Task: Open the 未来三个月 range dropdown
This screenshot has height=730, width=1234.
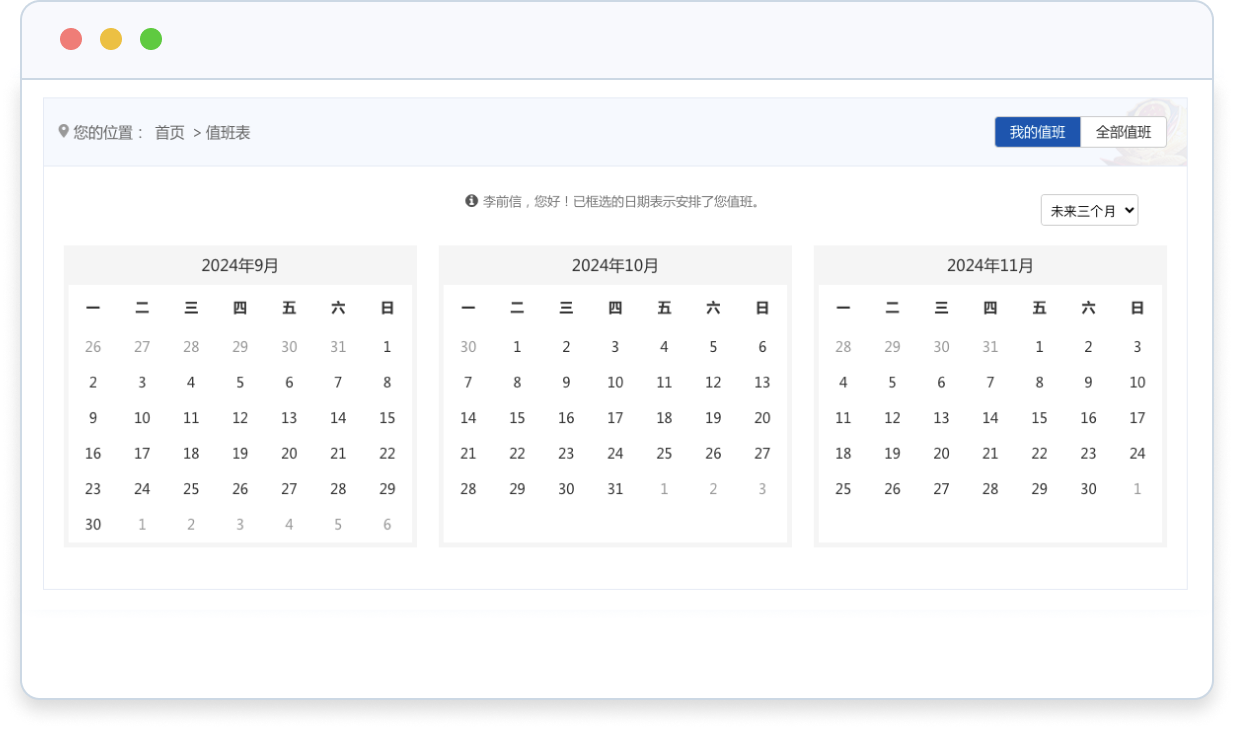Action: click(x=1089, y=210)
